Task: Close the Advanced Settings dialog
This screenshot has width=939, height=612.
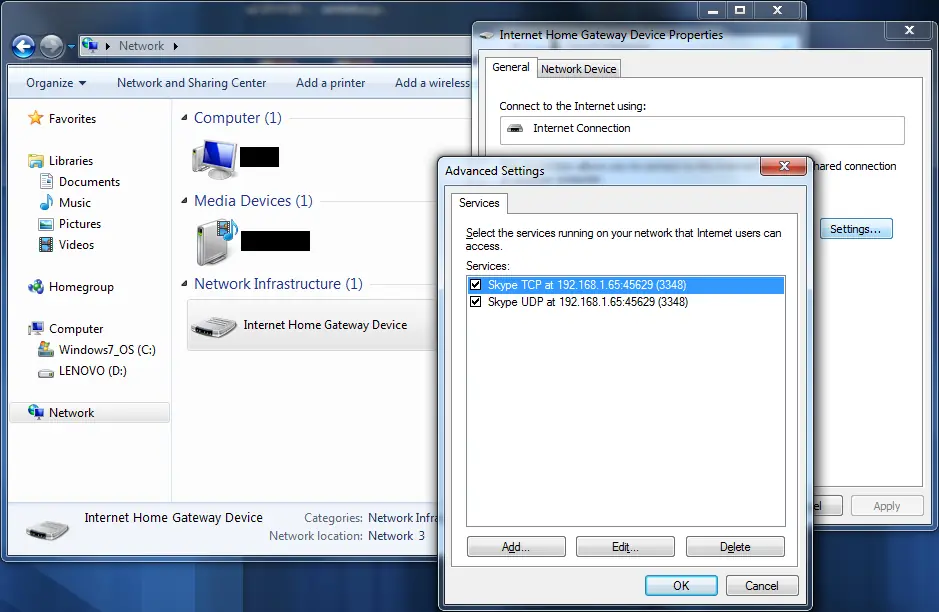Action: (x=784, y=166)
